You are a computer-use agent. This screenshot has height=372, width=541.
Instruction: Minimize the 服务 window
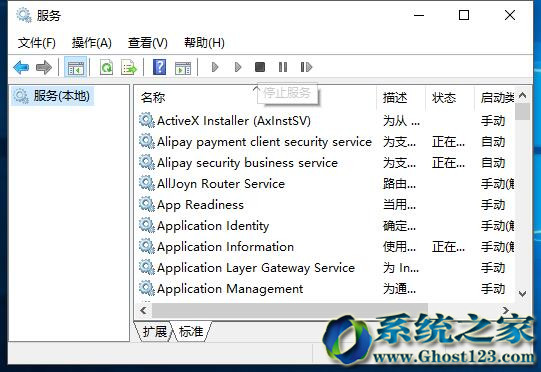click(419, 15)
